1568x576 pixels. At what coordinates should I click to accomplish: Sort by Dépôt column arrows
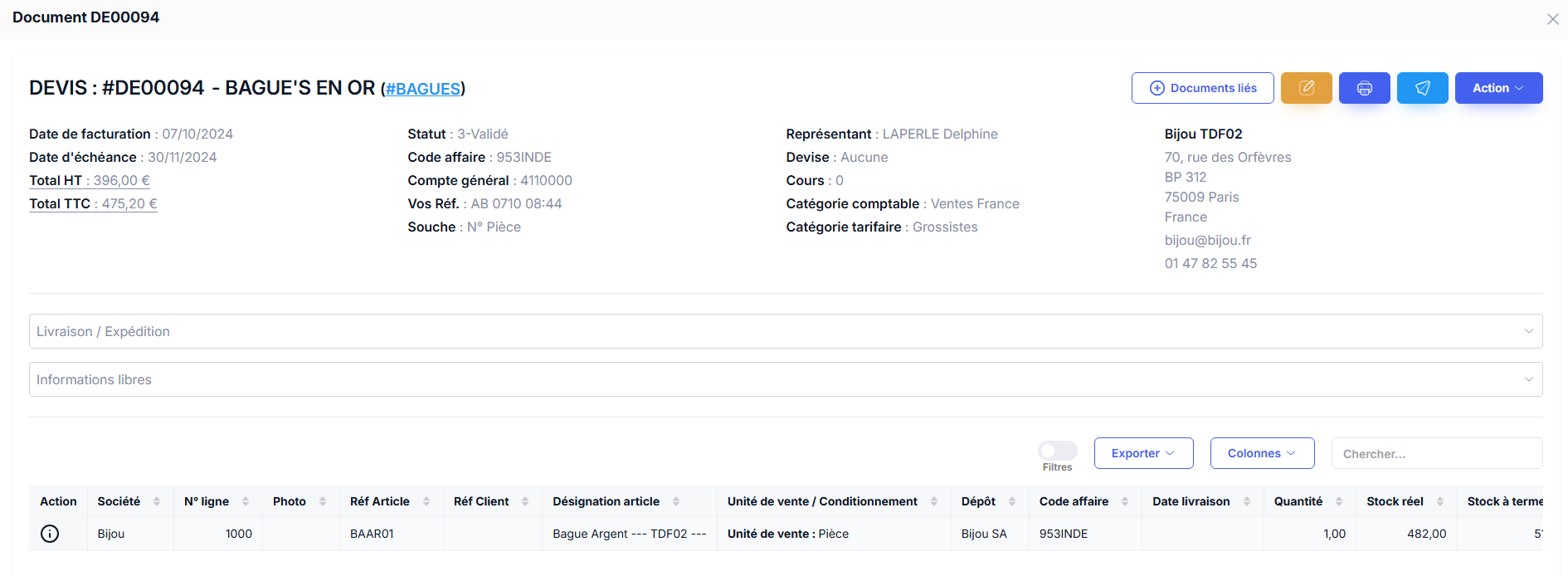point(1012,501)
